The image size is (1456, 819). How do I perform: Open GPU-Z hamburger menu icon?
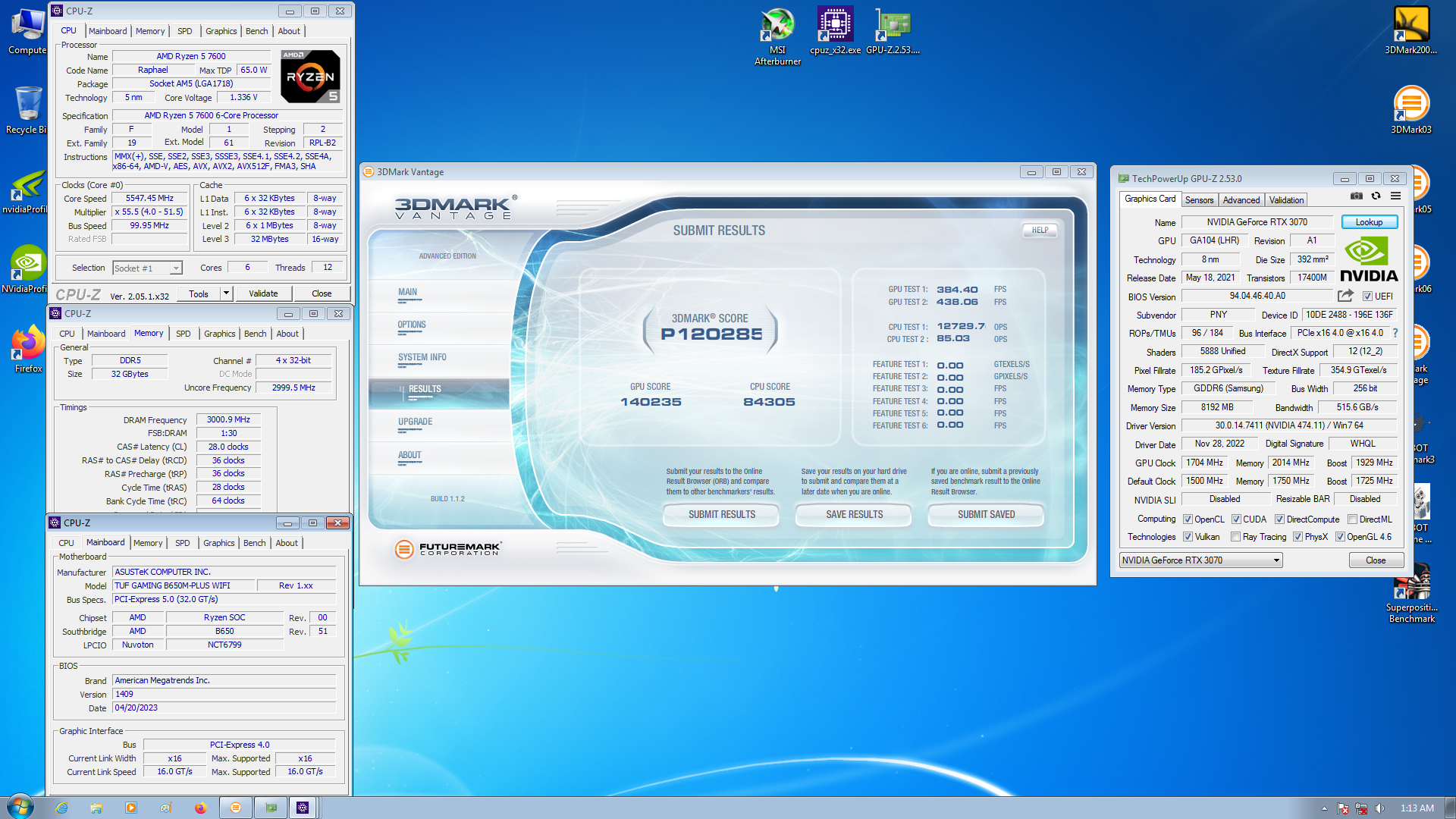pyautogui.click(x=1395, y=196)
